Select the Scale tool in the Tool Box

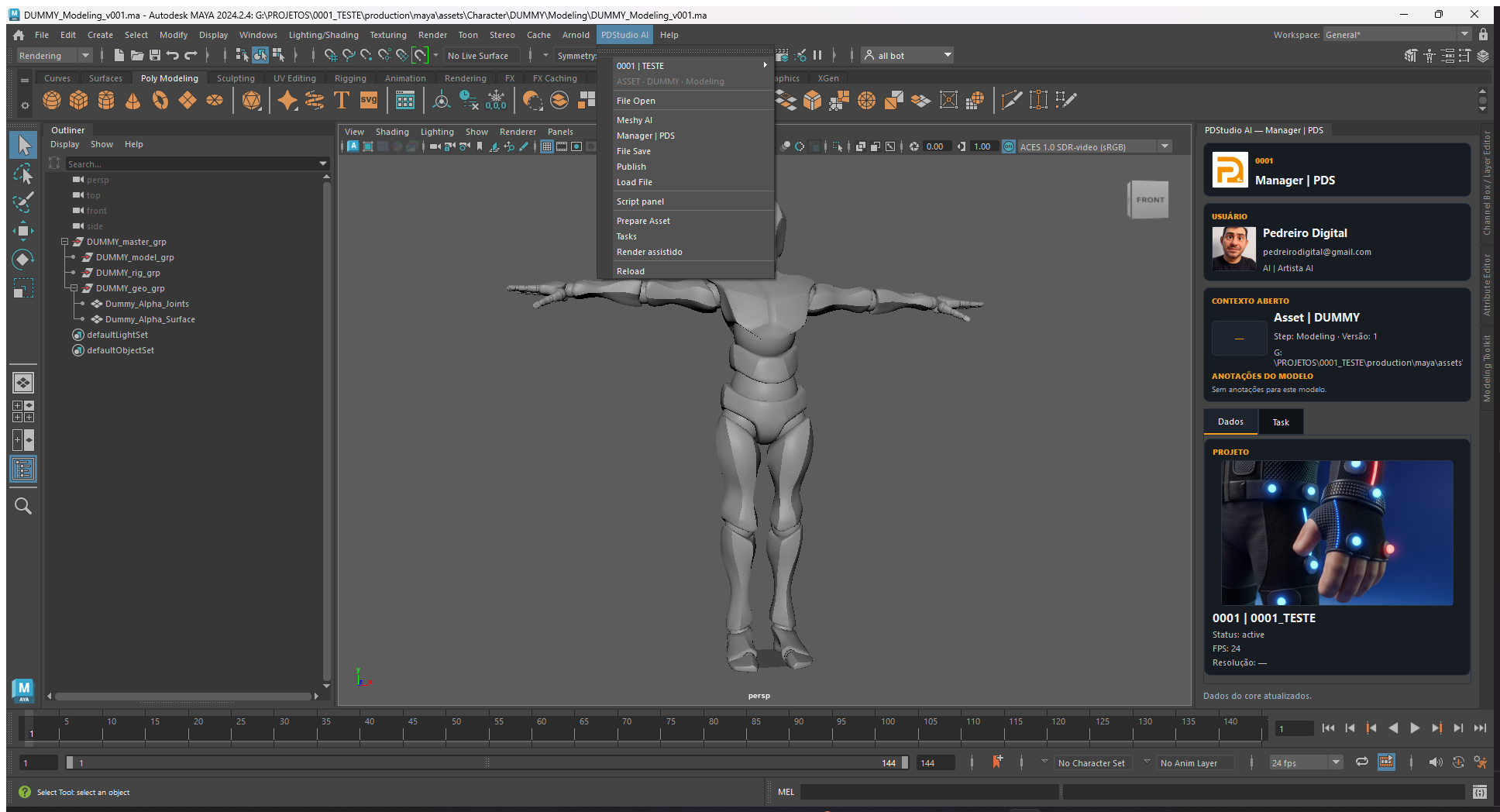click(23, 288)
